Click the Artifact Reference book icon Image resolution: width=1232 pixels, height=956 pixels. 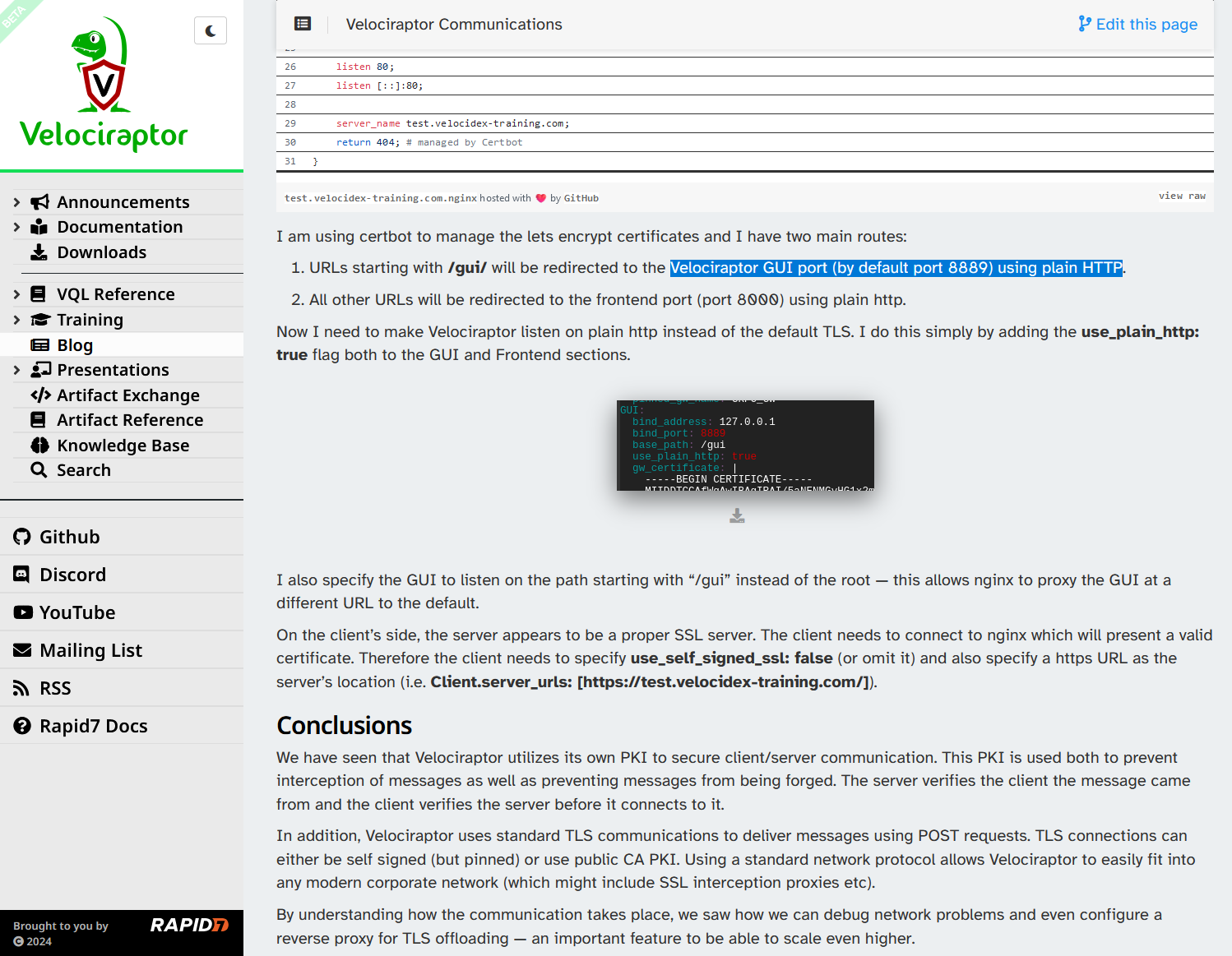click(x=39, y=420)
